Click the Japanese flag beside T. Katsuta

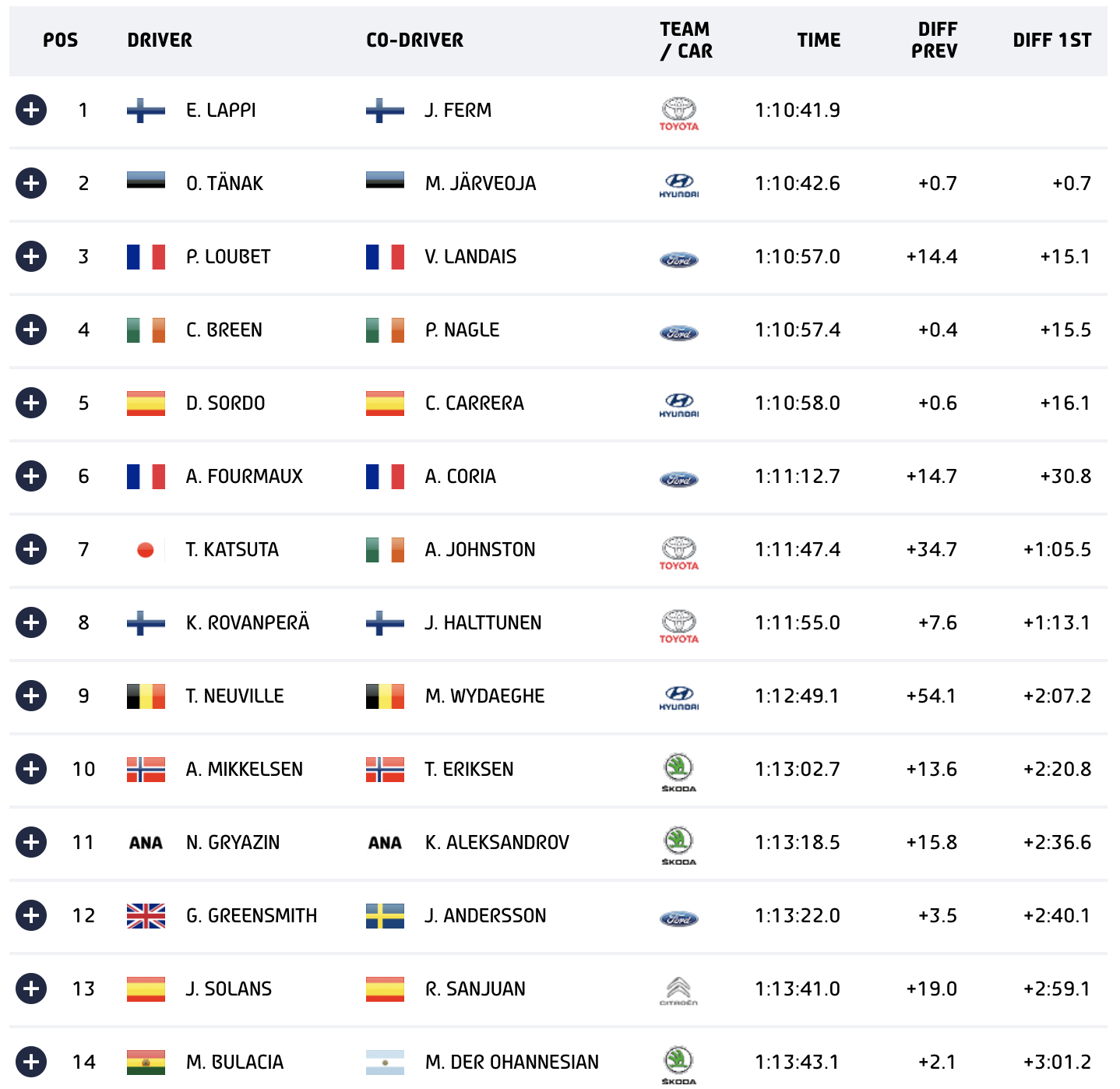(x=146, y=550)
